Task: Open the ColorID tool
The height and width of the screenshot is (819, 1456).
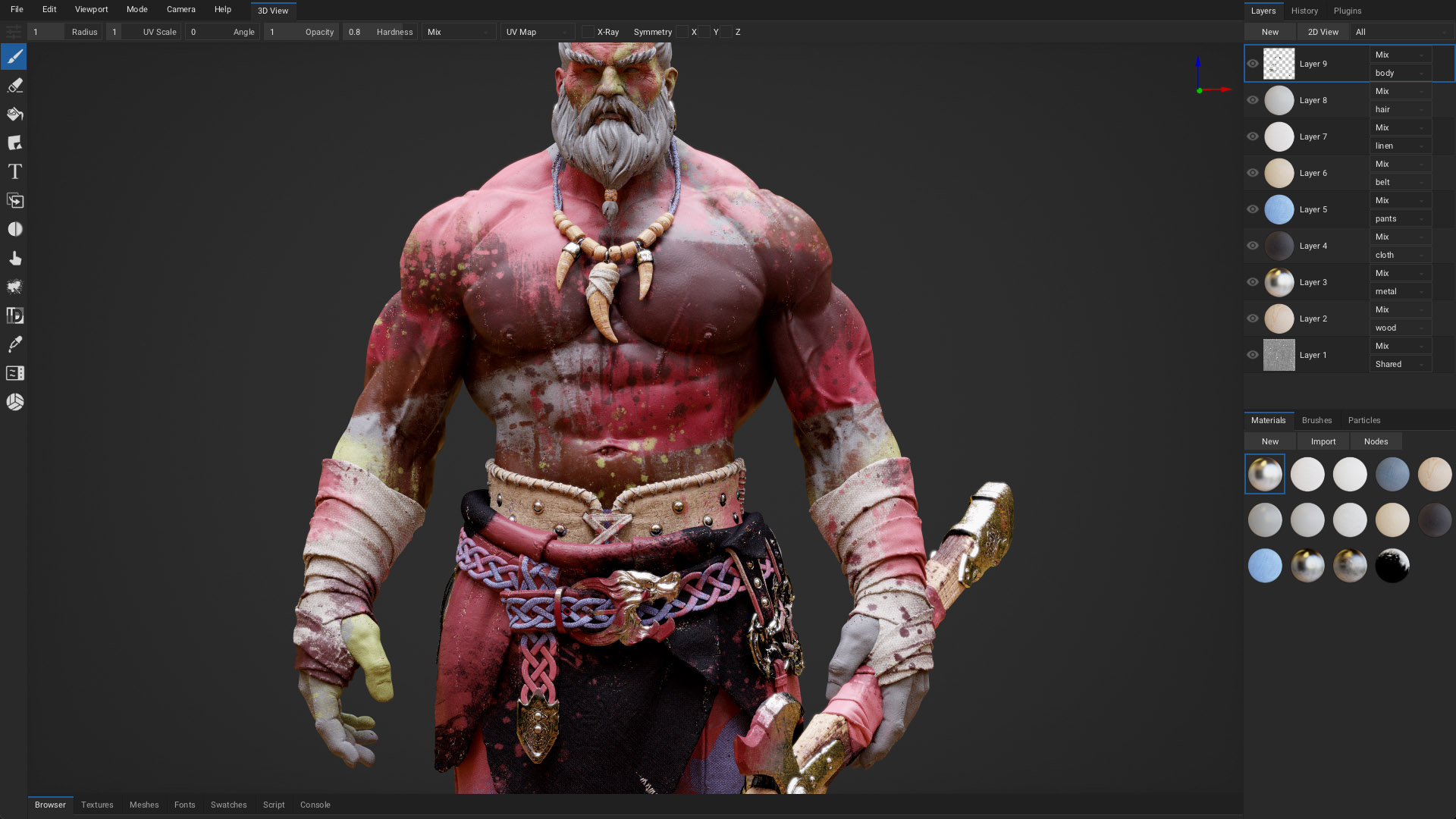Action: [x=14, y=315]
